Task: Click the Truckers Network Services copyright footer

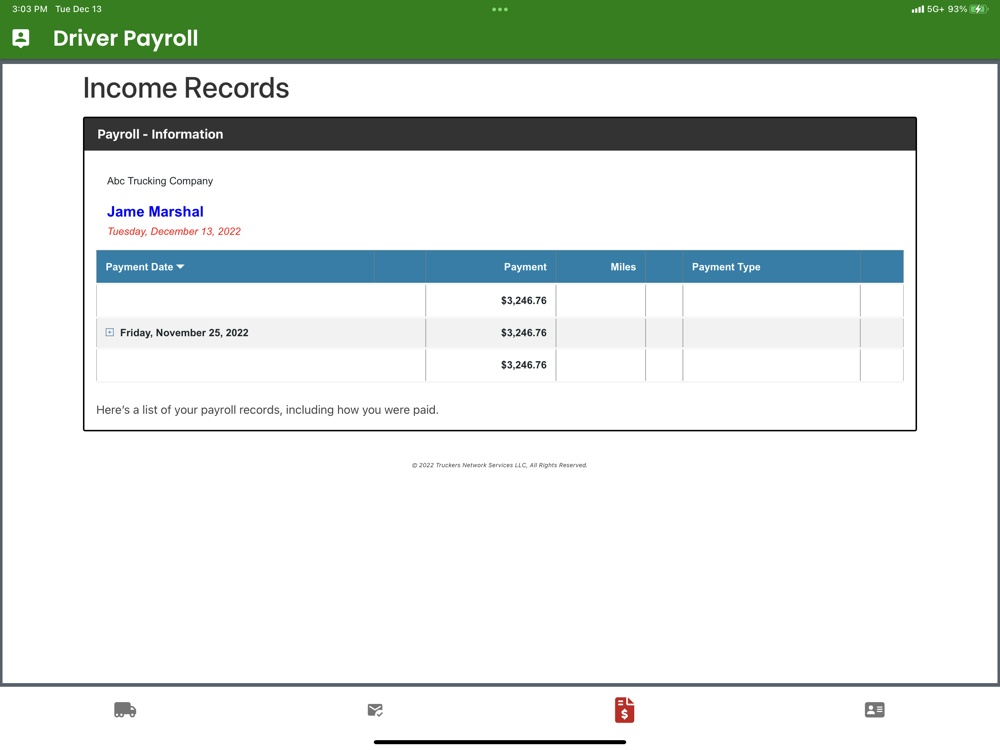Action: 499,465
